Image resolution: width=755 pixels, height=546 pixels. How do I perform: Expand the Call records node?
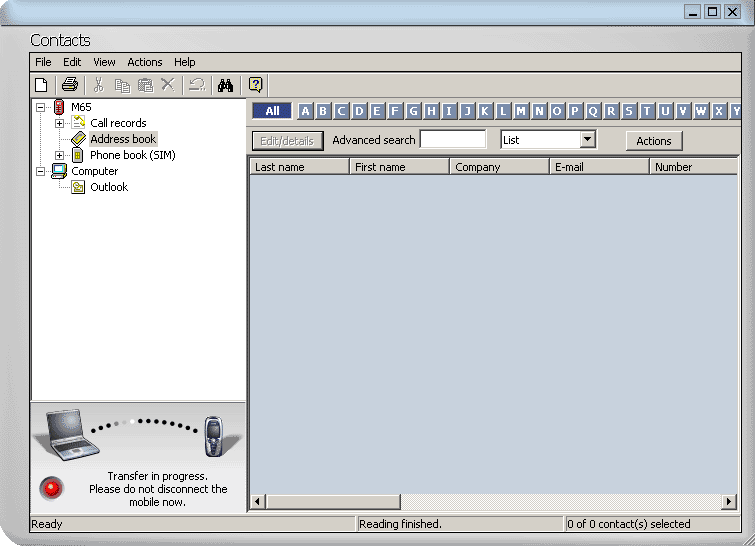tap(59, 123)
